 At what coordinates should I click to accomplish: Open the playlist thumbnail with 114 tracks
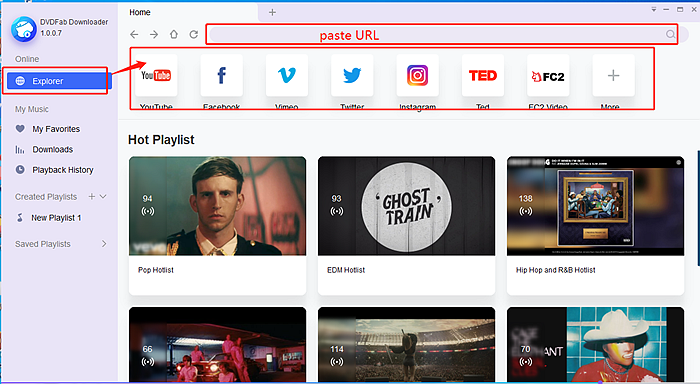point(406,344)
